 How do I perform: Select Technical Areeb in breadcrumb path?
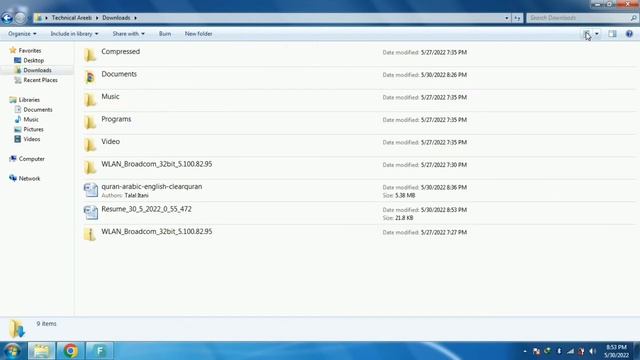[x=71, y=18]
